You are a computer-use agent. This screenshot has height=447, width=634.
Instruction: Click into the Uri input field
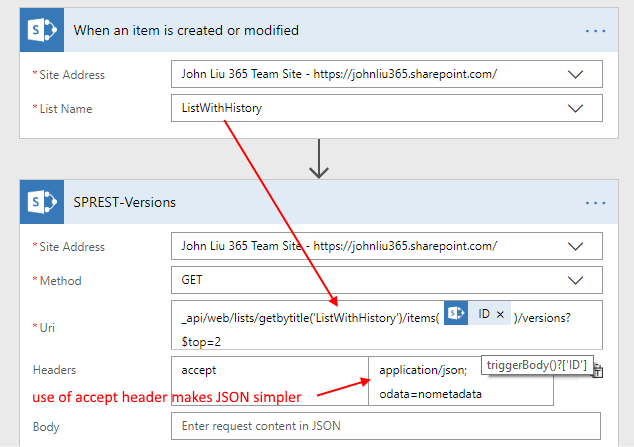point(300,340)
